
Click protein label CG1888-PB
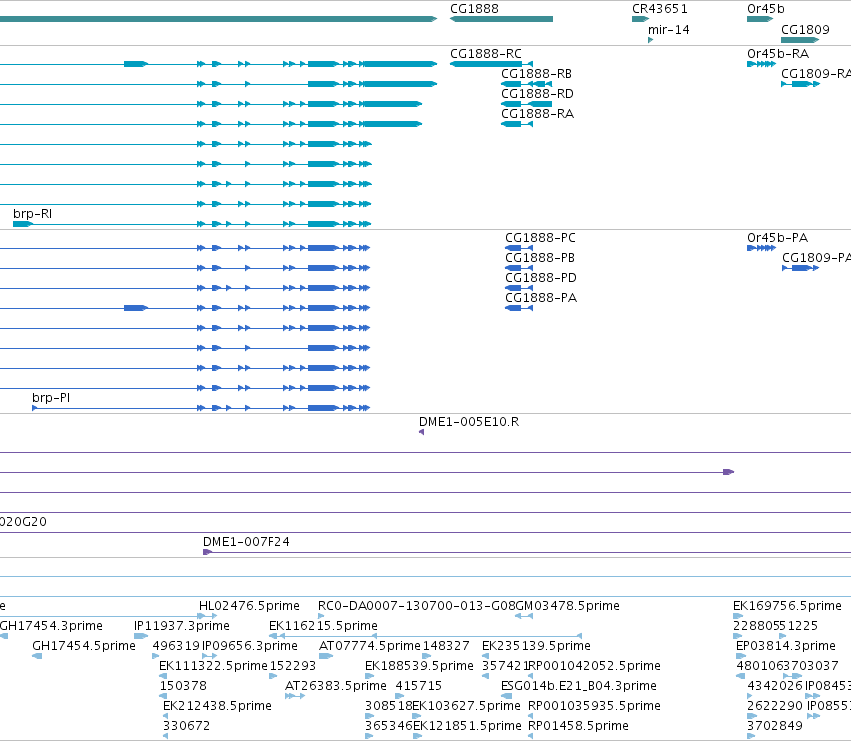(539, 258)
